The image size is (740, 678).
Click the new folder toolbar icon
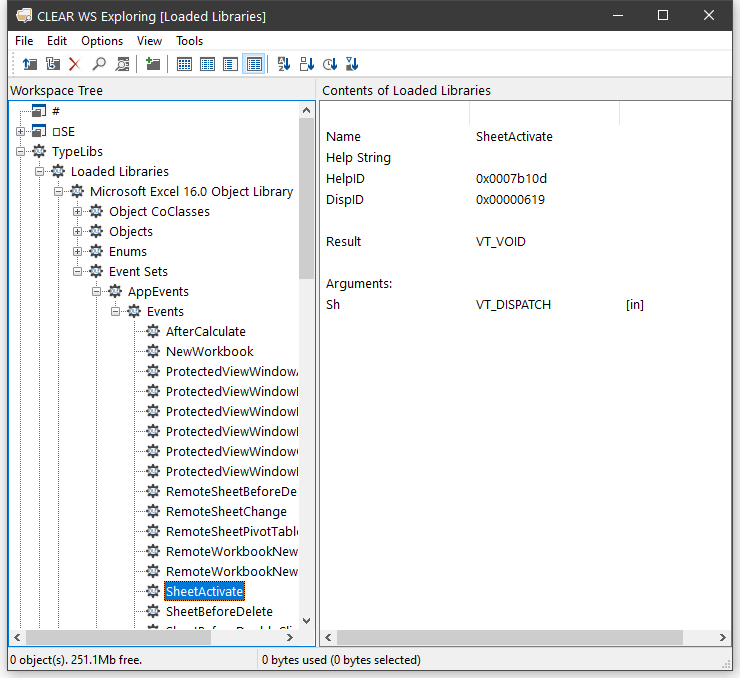tap(153, 64)
